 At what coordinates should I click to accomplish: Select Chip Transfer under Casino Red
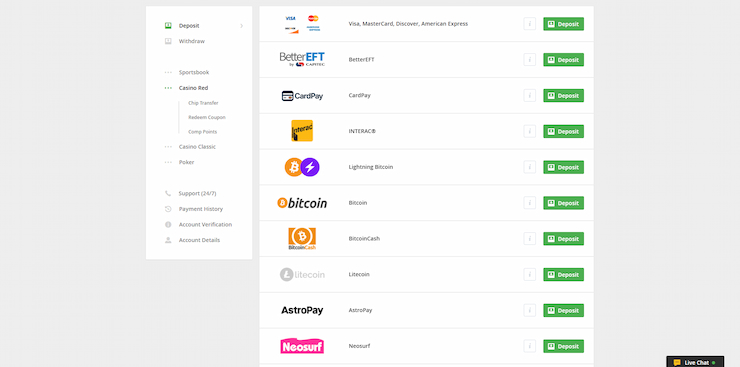(203, 103)
